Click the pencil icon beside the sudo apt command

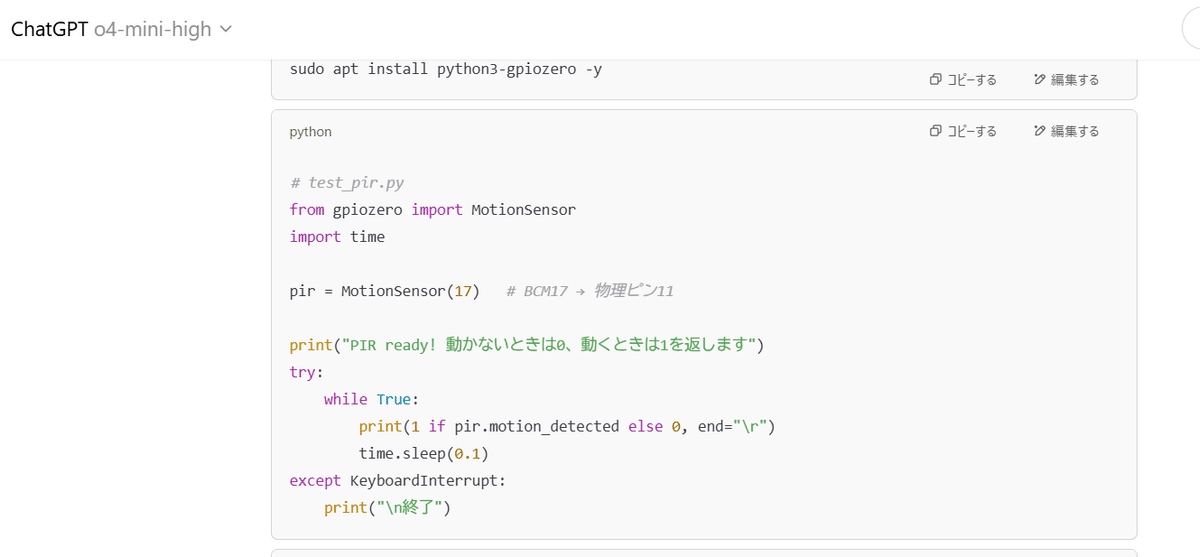[1040, 80]
